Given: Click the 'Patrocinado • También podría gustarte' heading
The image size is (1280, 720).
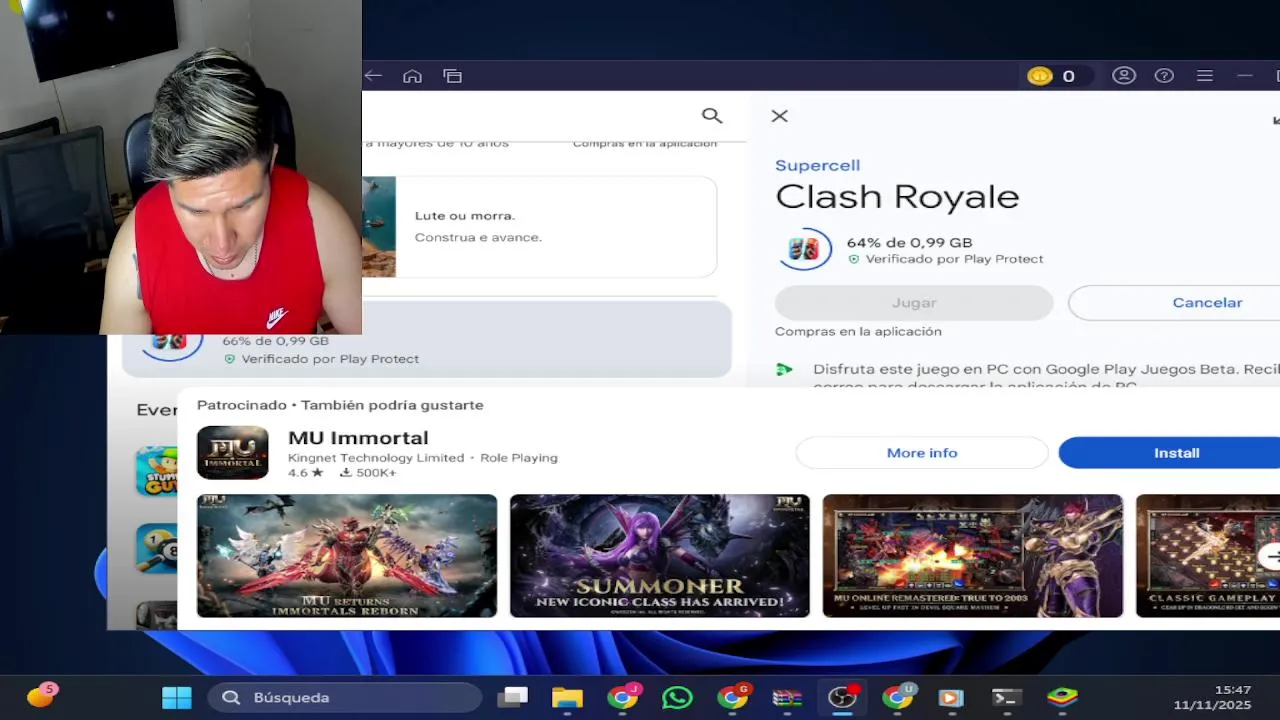Looking at the screenshot, I should tap(340, 405).
